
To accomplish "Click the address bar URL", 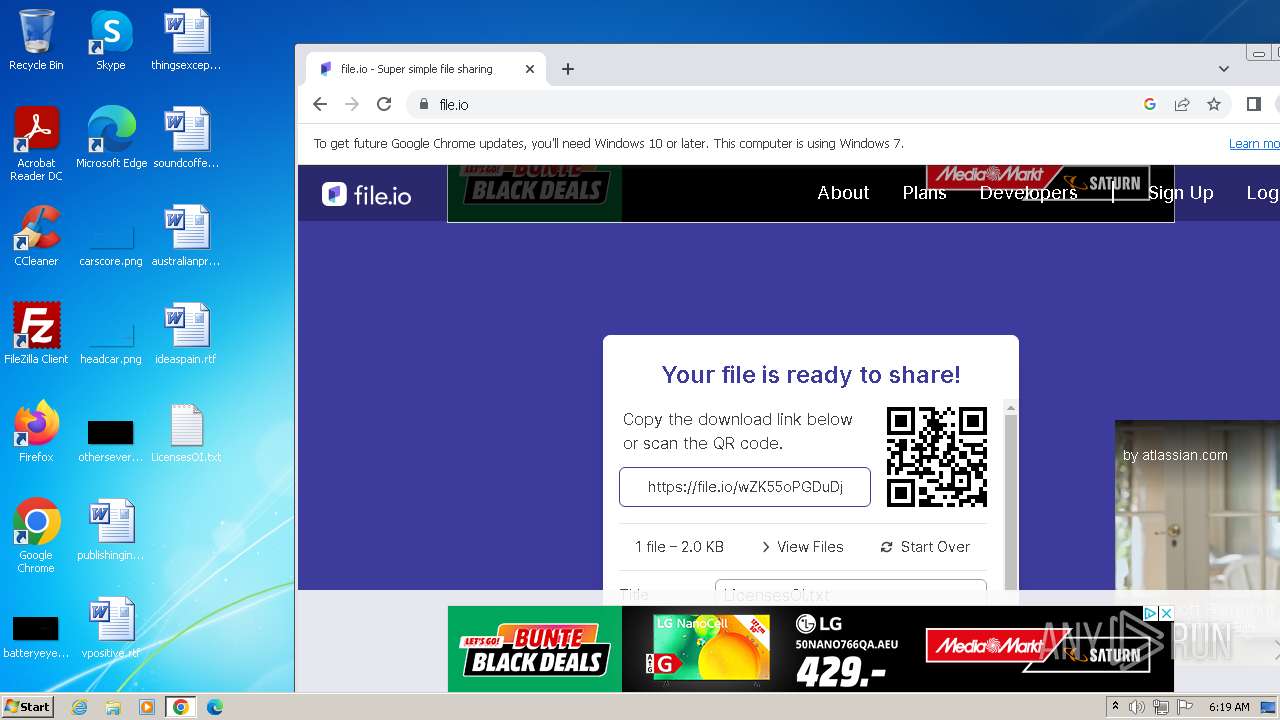I will point(454,104).
